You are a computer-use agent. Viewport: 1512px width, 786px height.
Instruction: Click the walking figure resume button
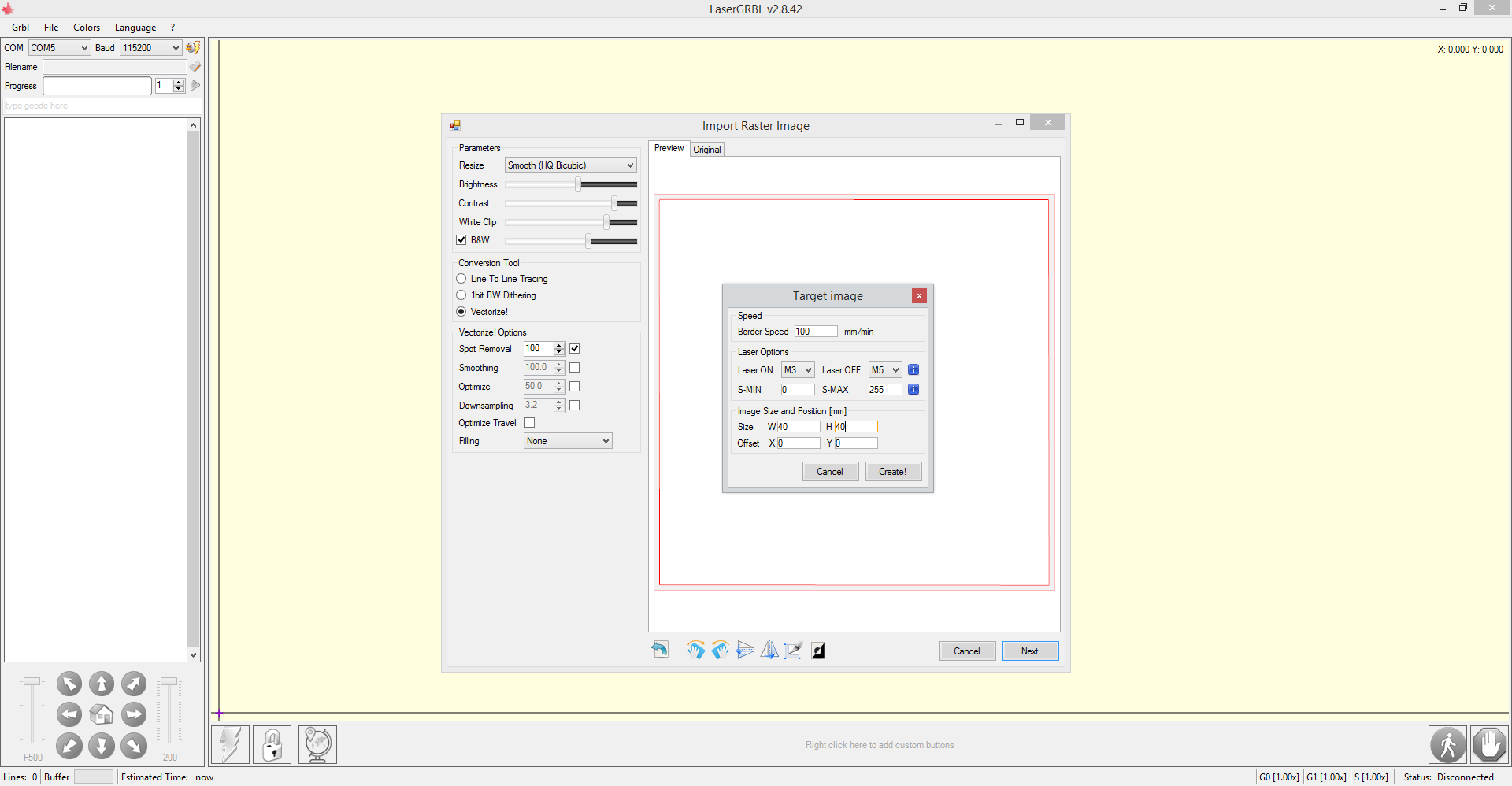click(x=1448, y=744)
